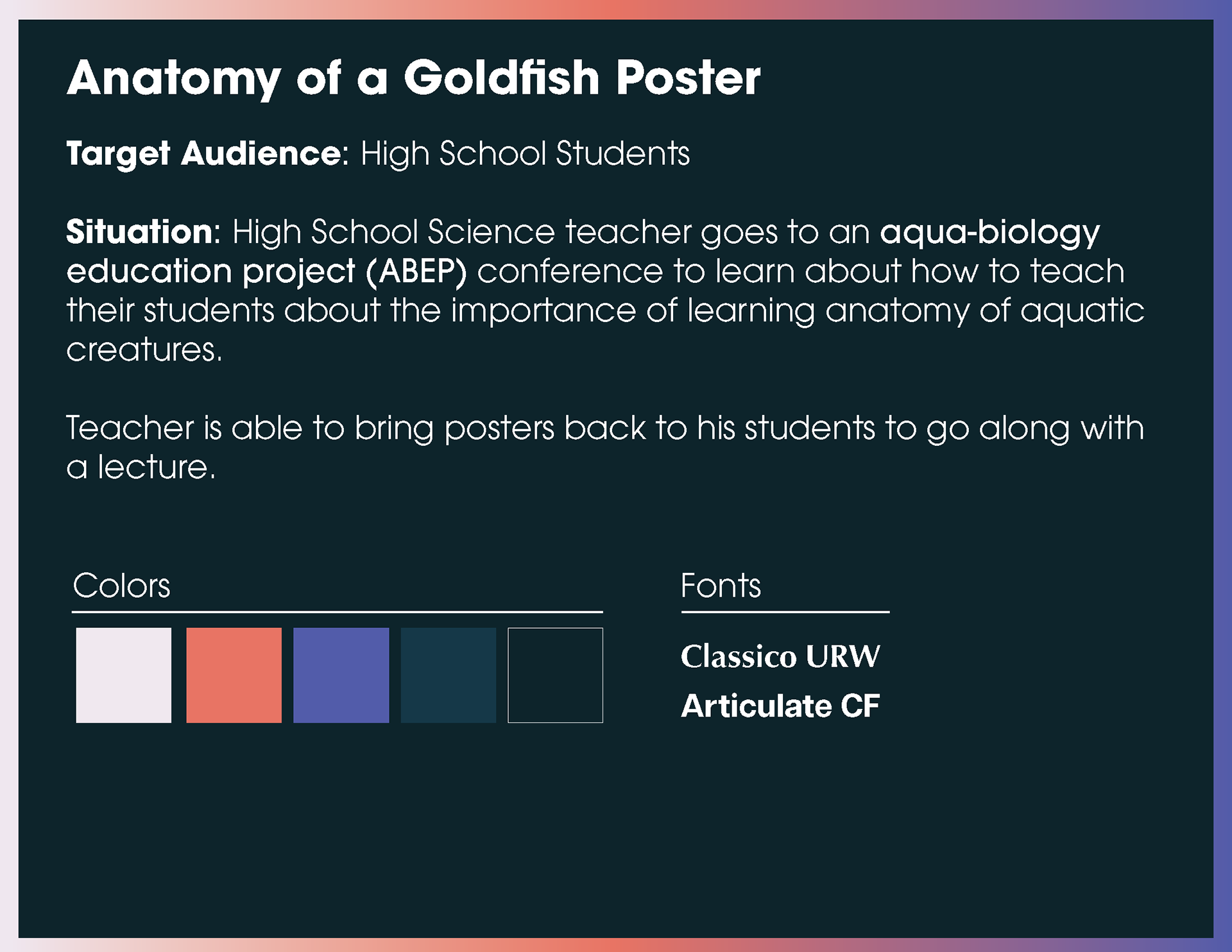
Task: Click the 'Colors' section heading
Action: tap(121, 586)
